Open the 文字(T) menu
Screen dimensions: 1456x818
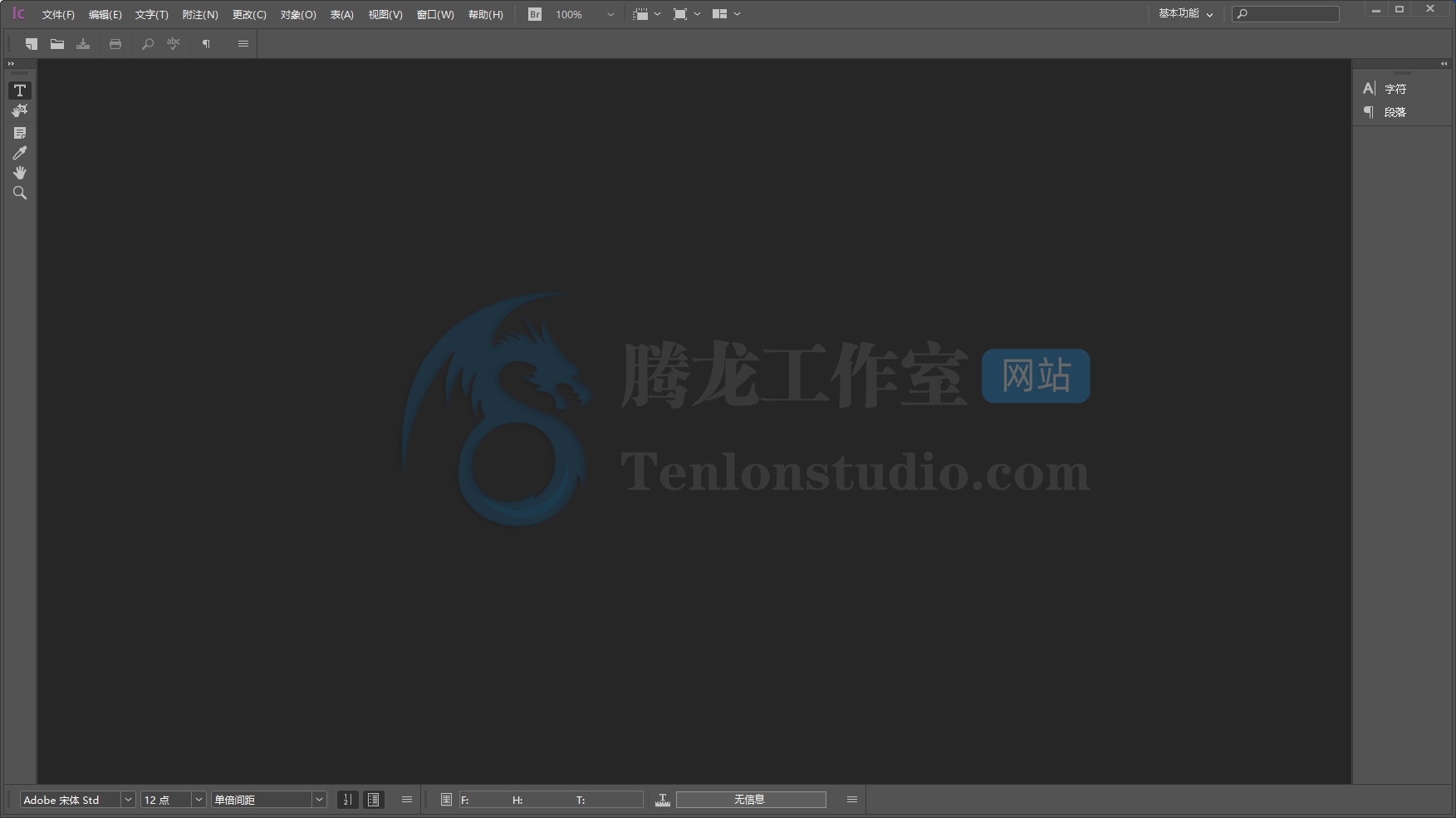coord(152,15)
